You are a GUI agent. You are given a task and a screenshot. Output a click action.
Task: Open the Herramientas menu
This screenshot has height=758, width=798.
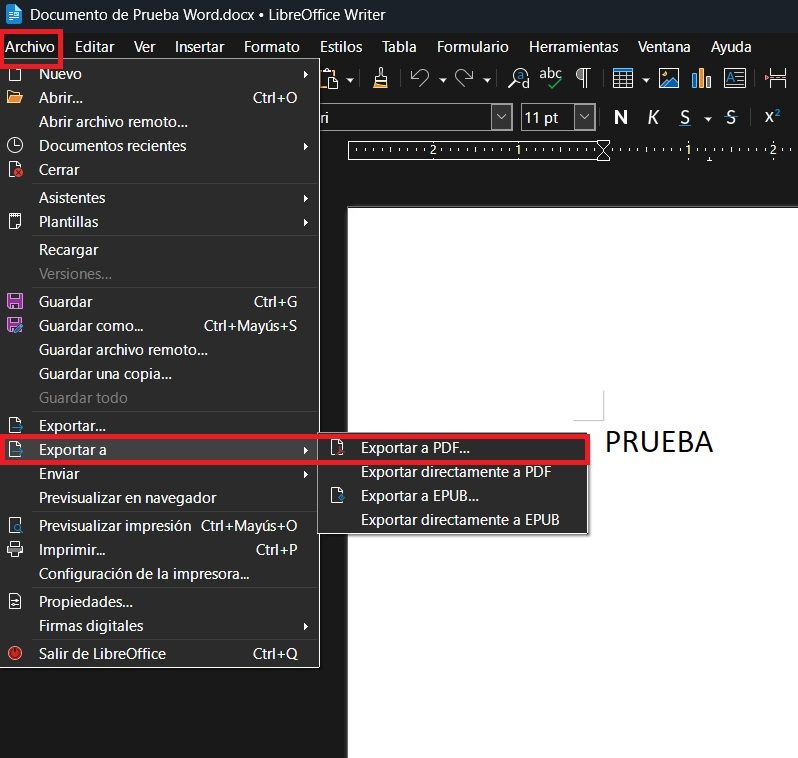pos(574,47)
